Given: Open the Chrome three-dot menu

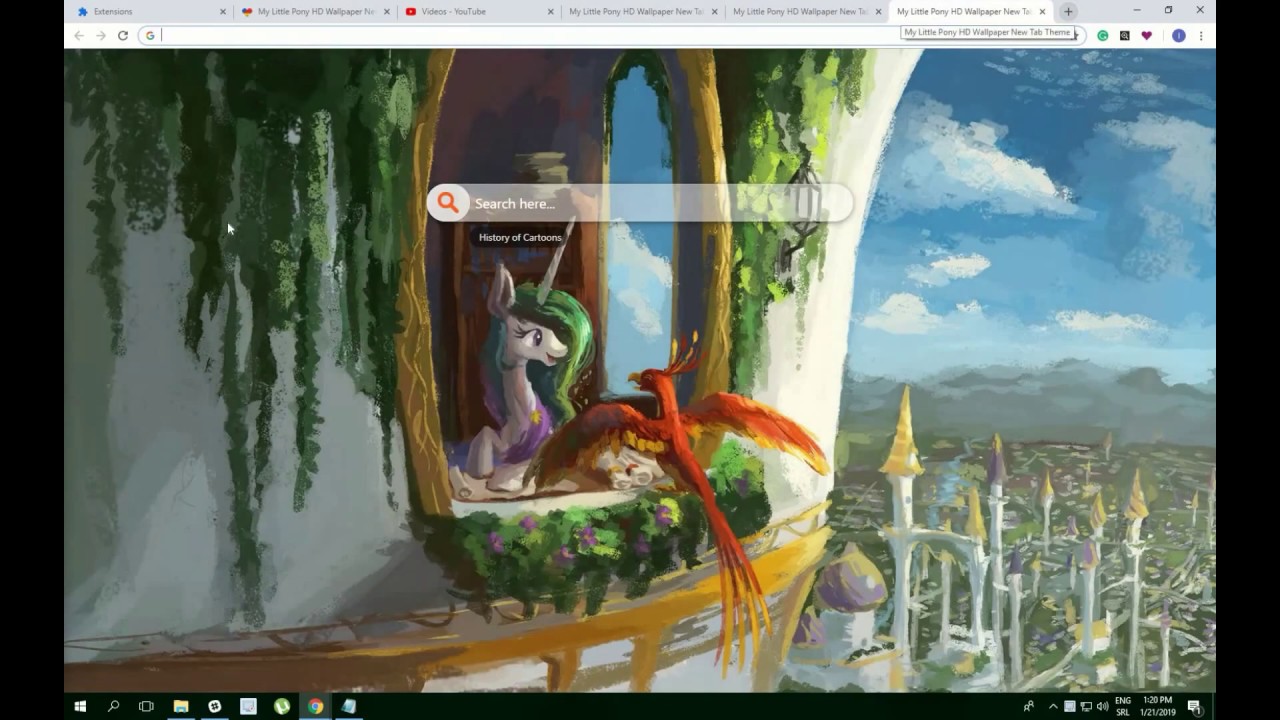Looking at the screenshot, I should tap(1201, 36).
